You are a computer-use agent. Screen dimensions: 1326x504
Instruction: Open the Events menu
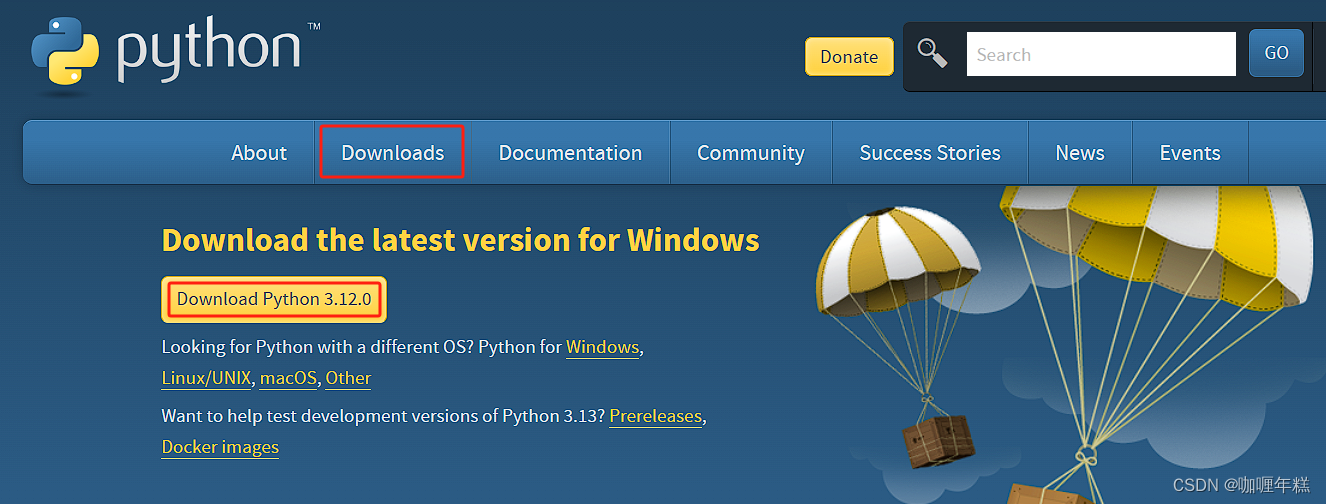(x=1190, y=153)
